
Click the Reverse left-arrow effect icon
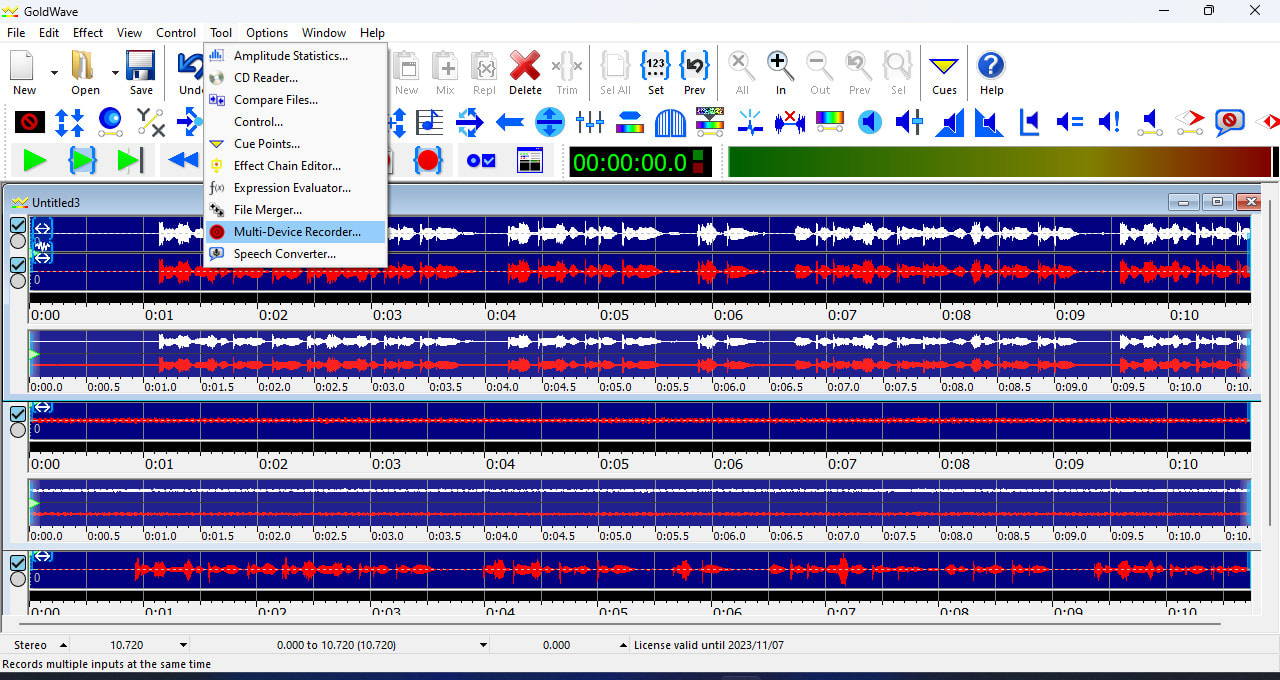click(510, 123)
